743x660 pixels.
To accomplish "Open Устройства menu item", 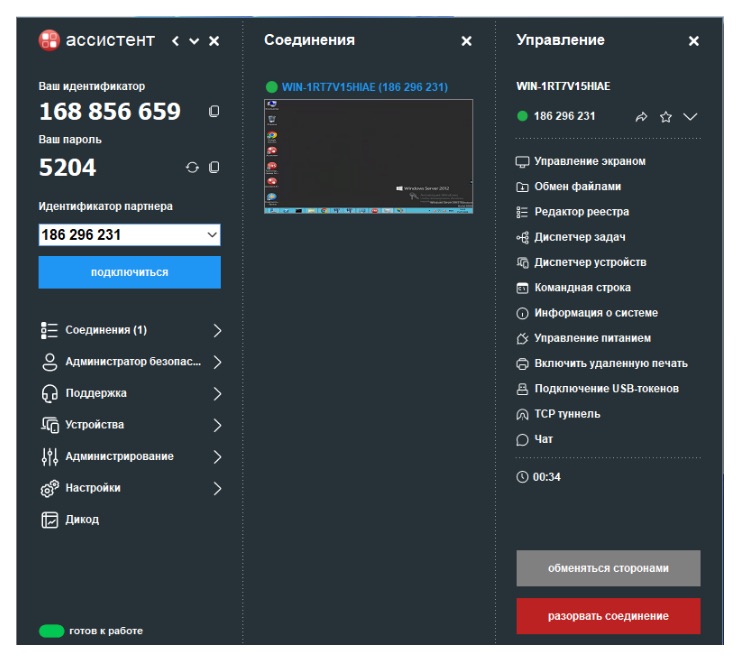I will (x=131, y=425).
